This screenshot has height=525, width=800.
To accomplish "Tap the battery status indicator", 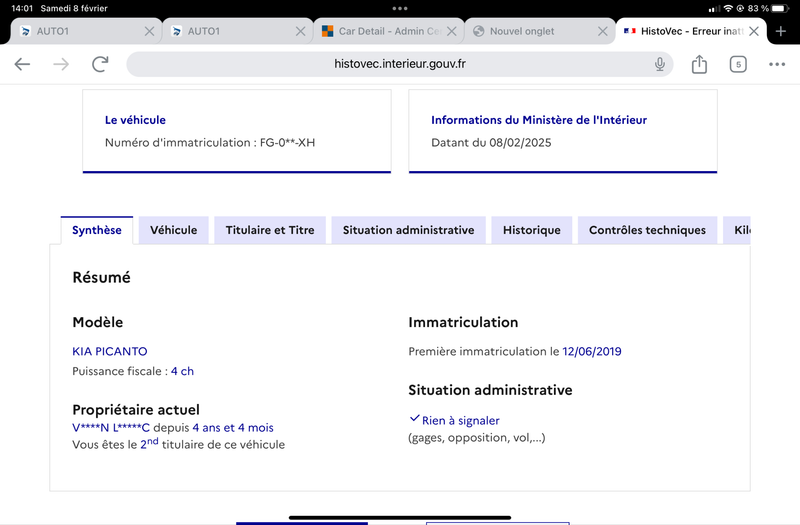I will pyautogui.click(x=781, y=8).
